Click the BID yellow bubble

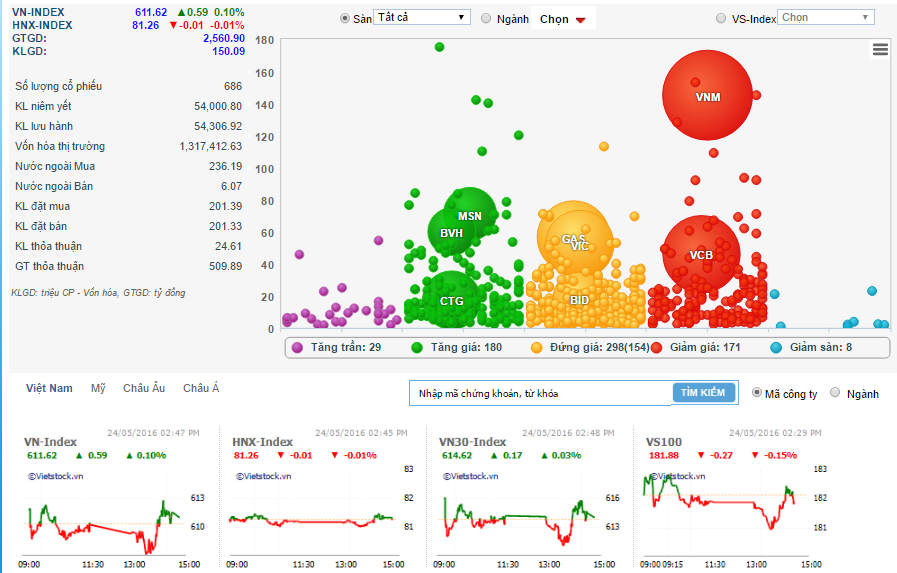pyautogui.click(x=580, y=300)
